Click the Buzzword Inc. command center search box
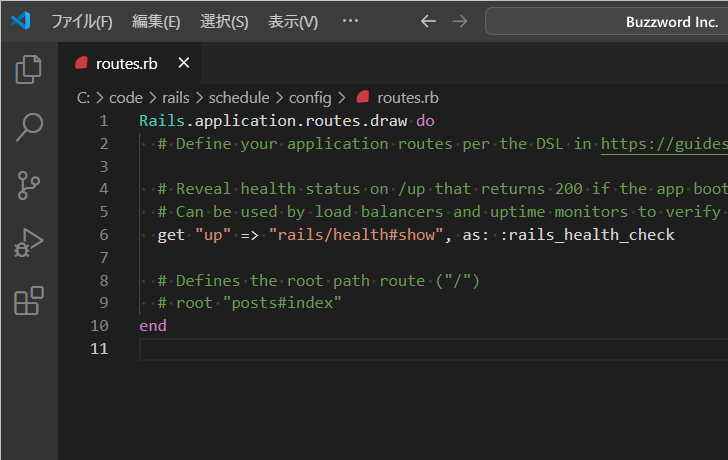This screenshot has width=728, height=460. pyautogui.click(x=606, y=21)
